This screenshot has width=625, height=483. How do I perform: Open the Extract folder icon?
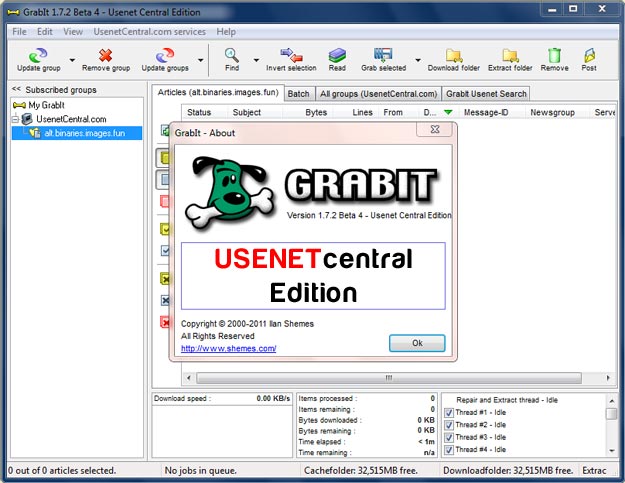[510, 55]
